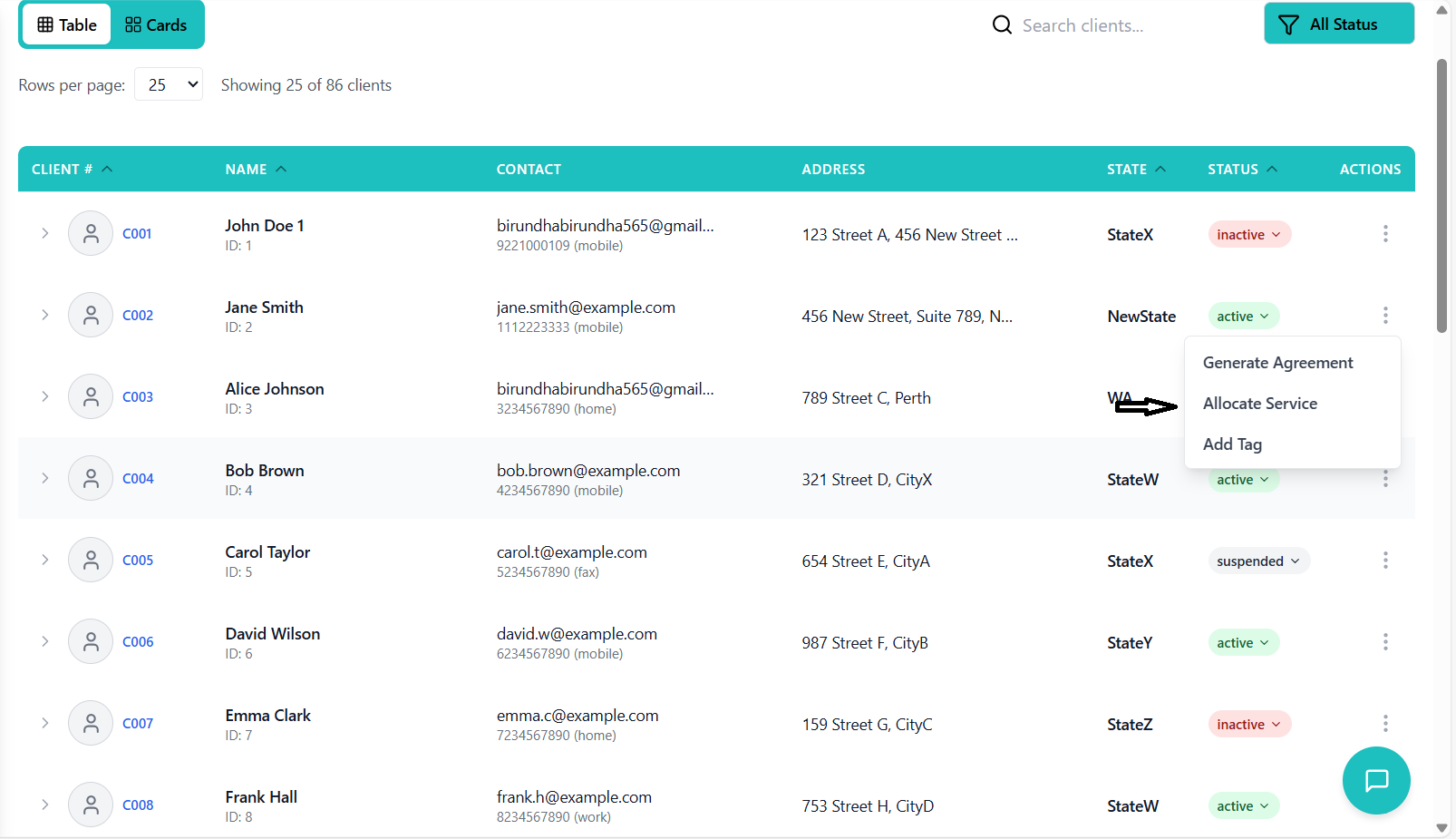
Task: Open three-dot actions menu for Carol Taylor
Action: point(1384,561)
